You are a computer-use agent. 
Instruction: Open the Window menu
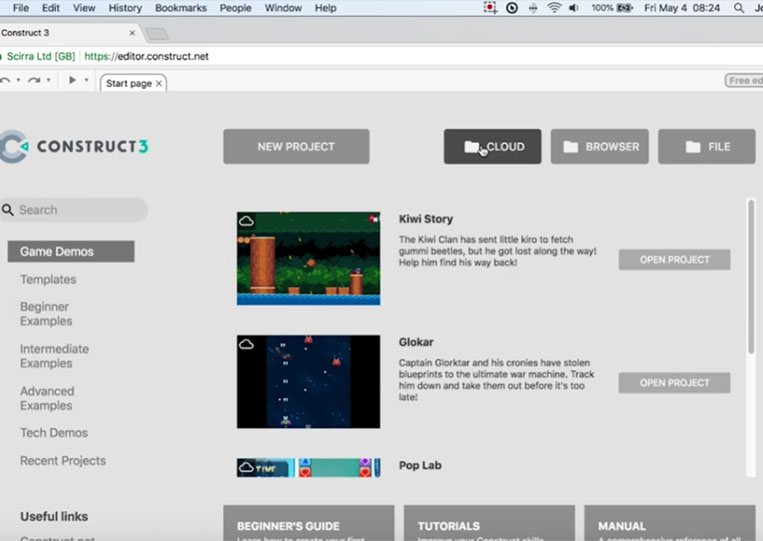pyautogui.click(x=283, y=8)
